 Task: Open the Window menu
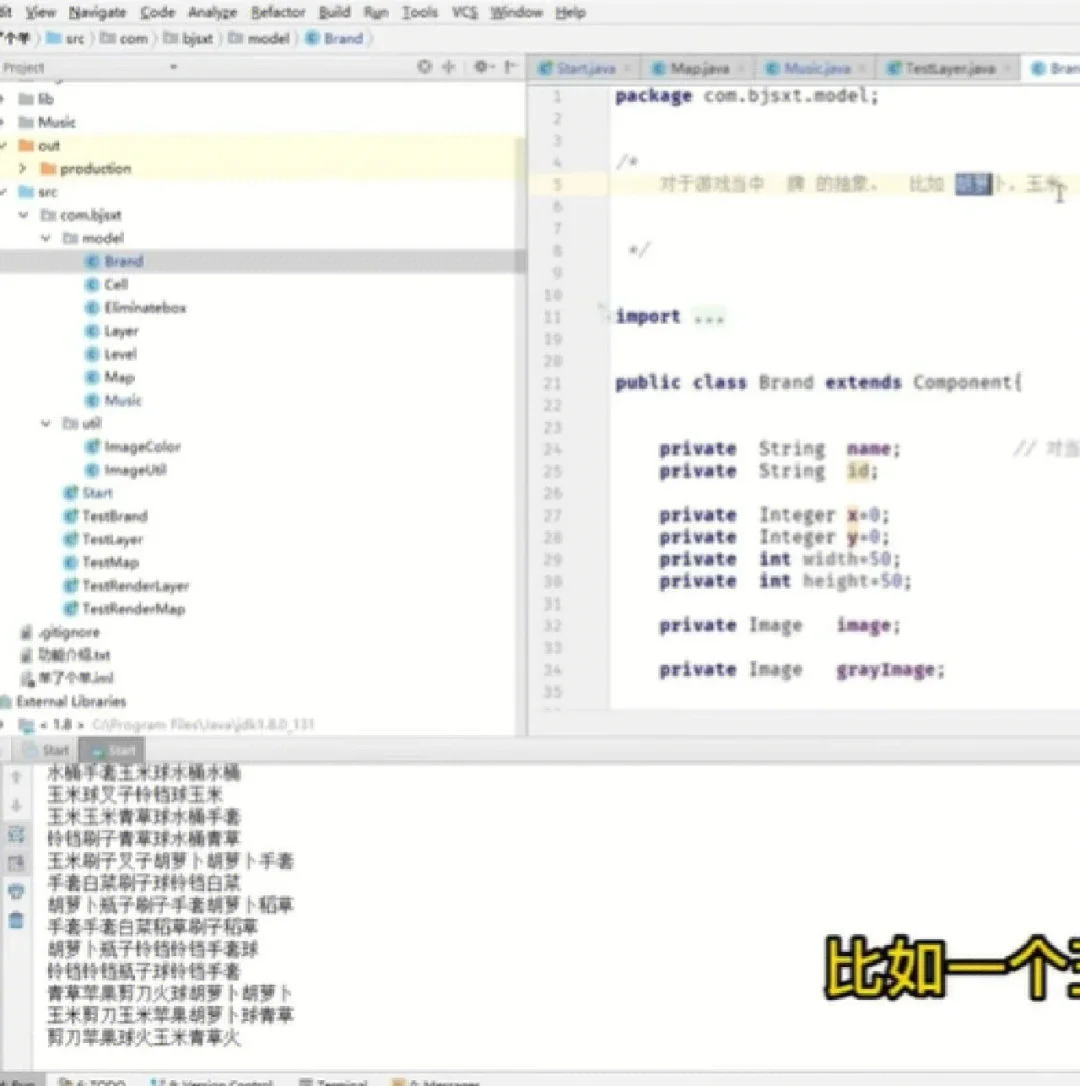coord(516,12)
